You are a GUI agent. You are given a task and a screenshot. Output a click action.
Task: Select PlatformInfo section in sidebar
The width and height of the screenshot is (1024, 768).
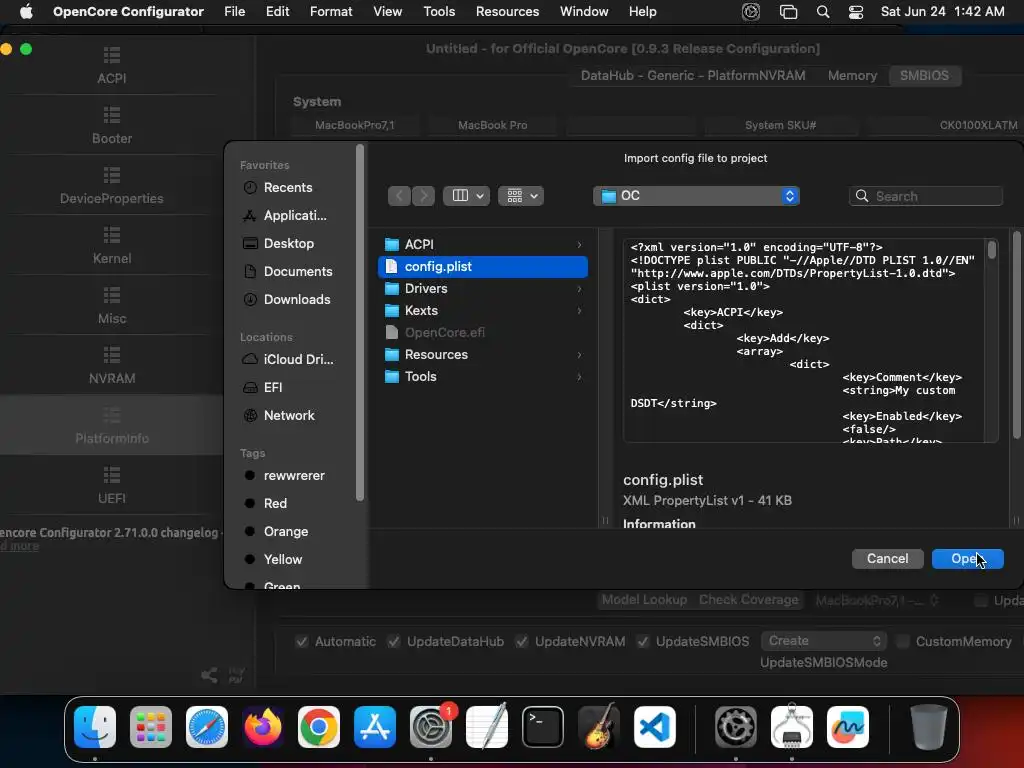pos(112,425)
